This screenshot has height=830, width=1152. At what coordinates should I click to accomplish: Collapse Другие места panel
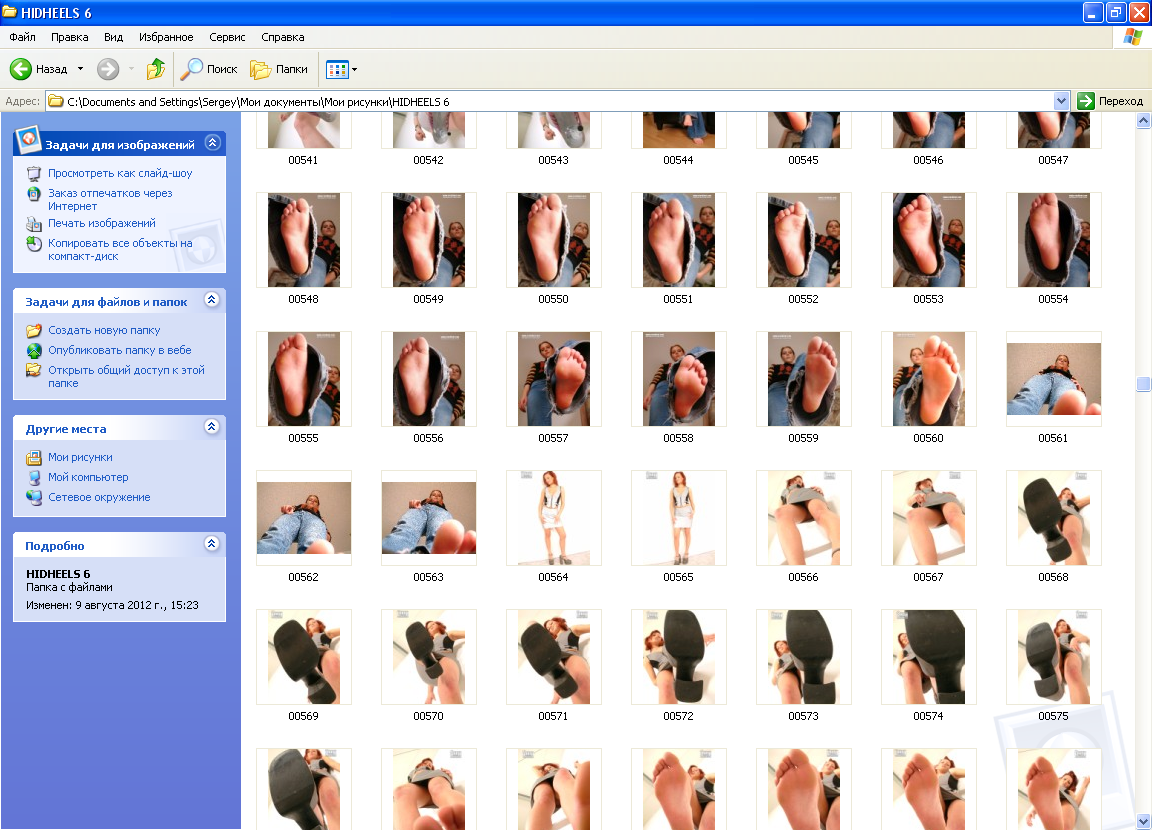tap(212, 427)
